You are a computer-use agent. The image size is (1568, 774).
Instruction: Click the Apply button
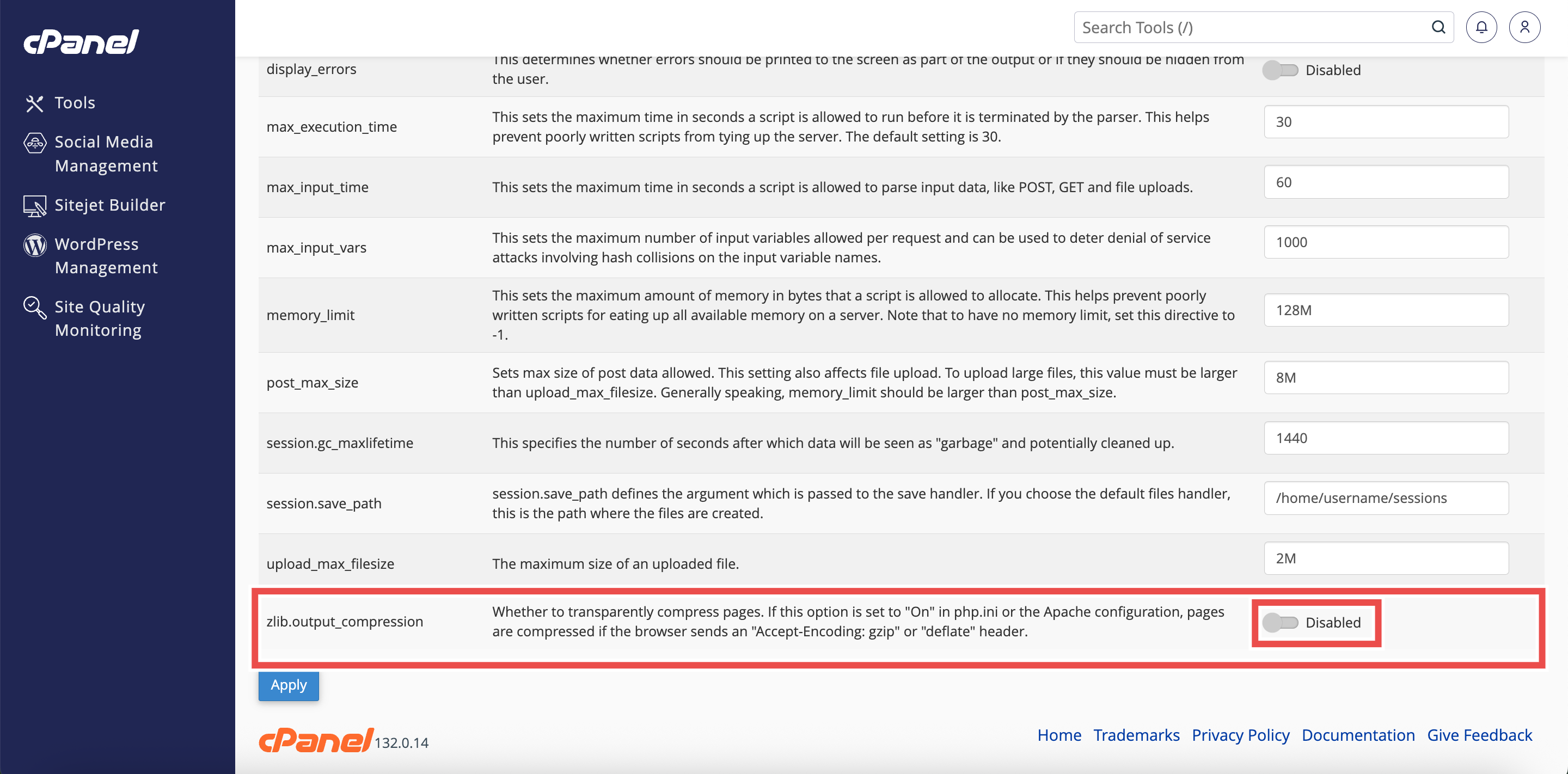point(289,685)
